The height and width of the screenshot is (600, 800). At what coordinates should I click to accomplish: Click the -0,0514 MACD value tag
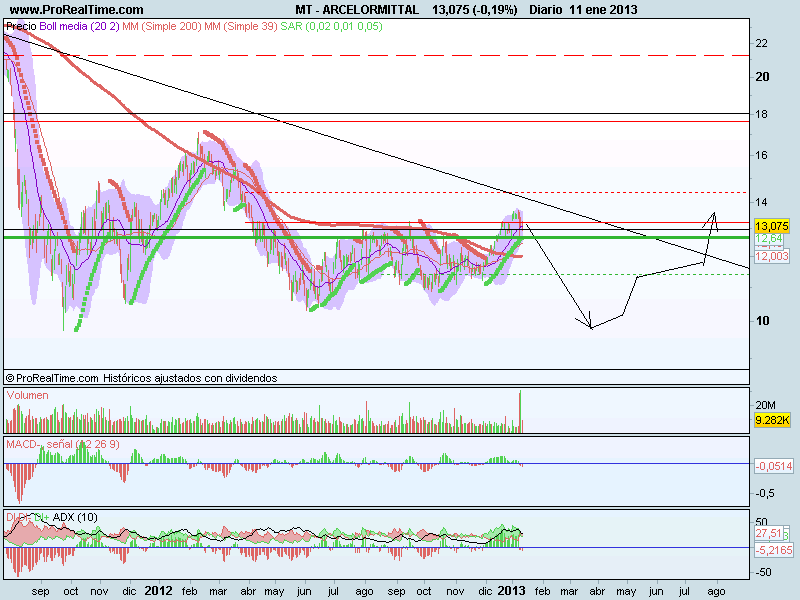click(x=774, y=466)
